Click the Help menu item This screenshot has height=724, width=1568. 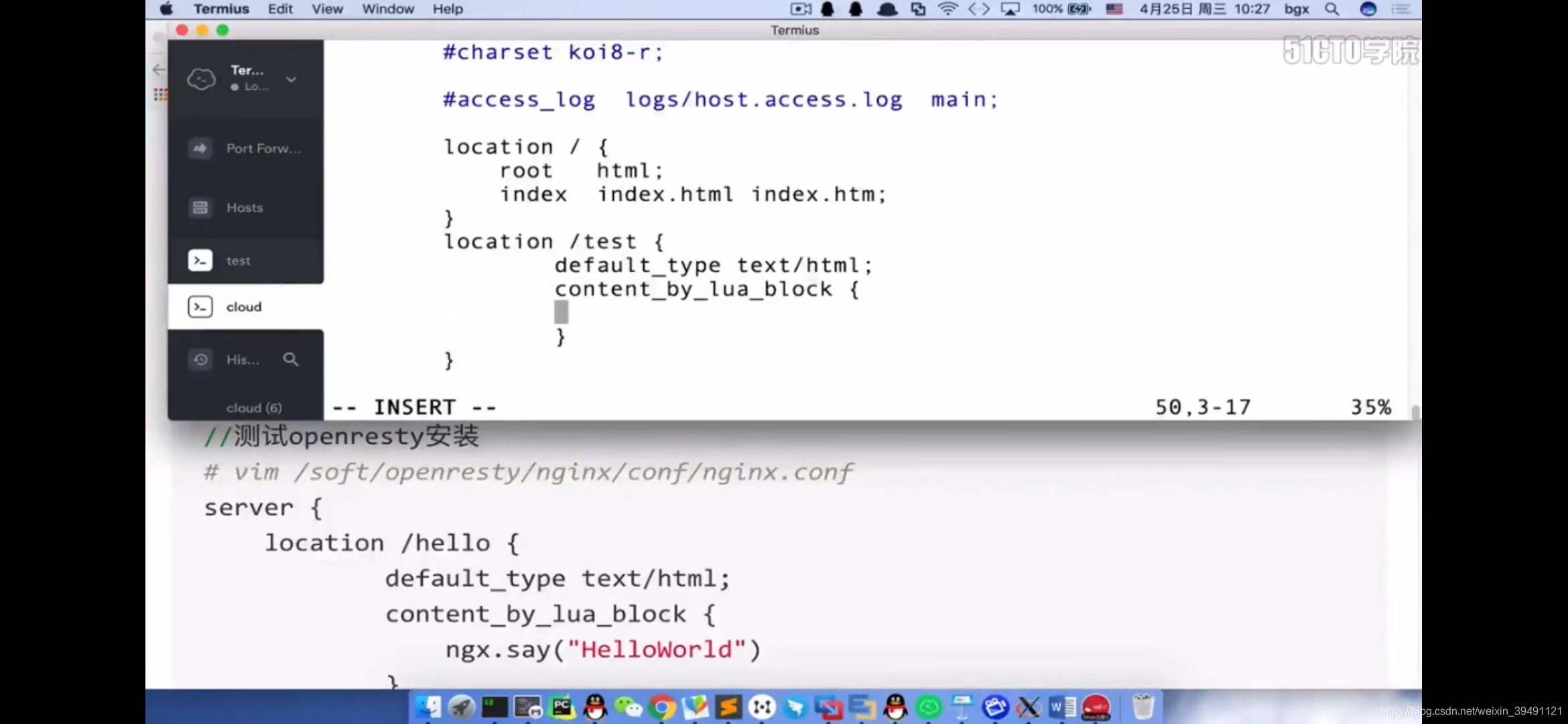448,9
